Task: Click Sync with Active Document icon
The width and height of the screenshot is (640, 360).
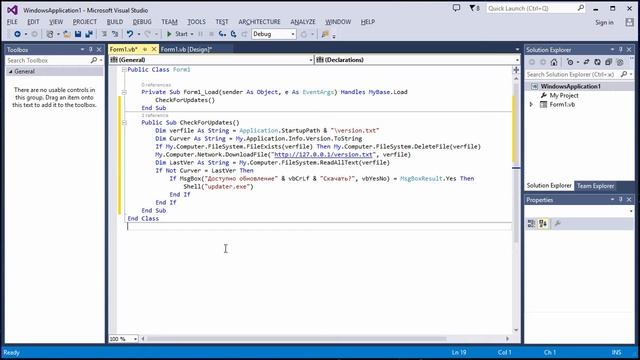Action: coord(587,62)
